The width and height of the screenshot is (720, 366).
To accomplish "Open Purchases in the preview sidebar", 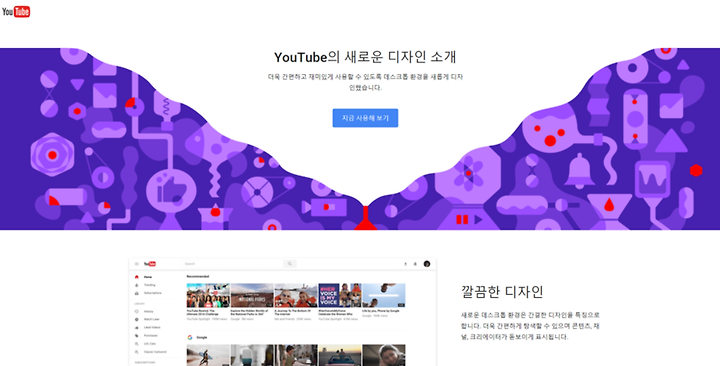I will (146, 336).
